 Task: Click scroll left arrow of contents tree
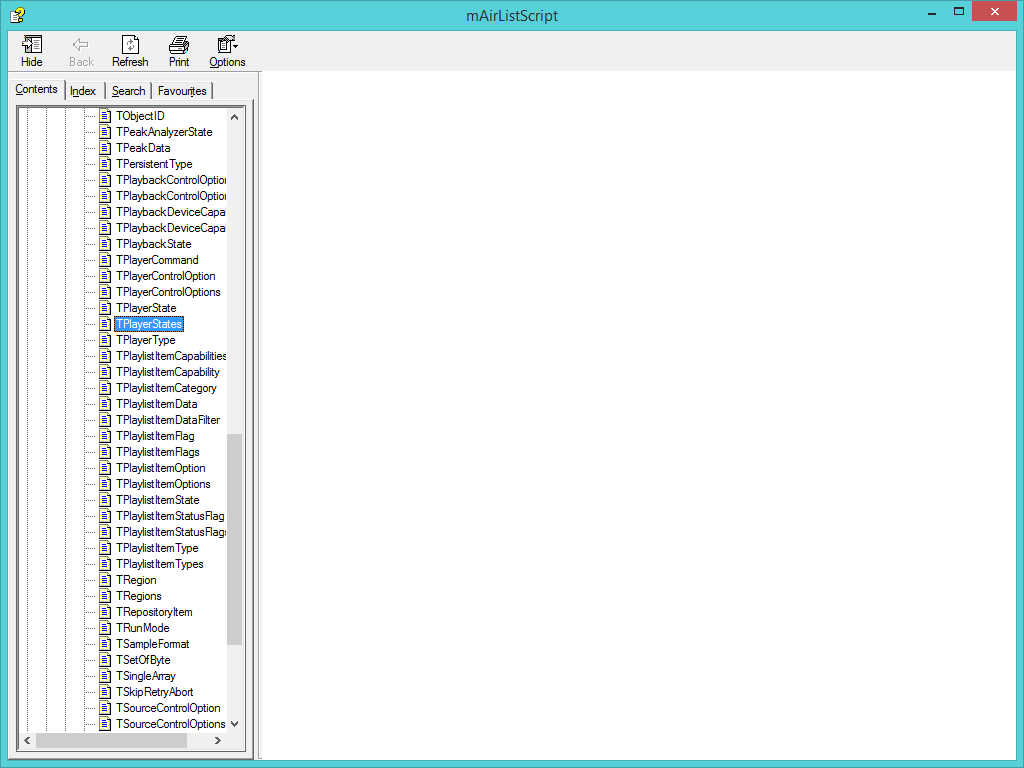tap(27, 741)
